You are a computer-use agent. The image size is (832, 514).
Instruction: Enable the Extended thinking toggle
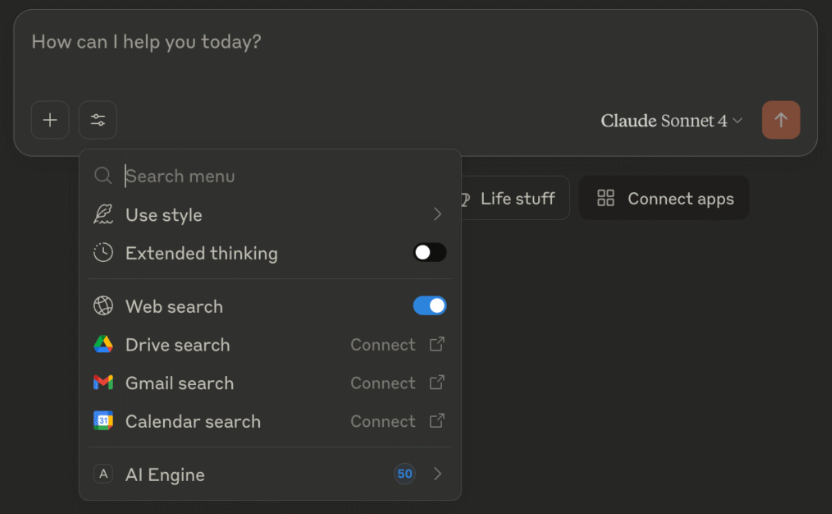pos(430,253)
